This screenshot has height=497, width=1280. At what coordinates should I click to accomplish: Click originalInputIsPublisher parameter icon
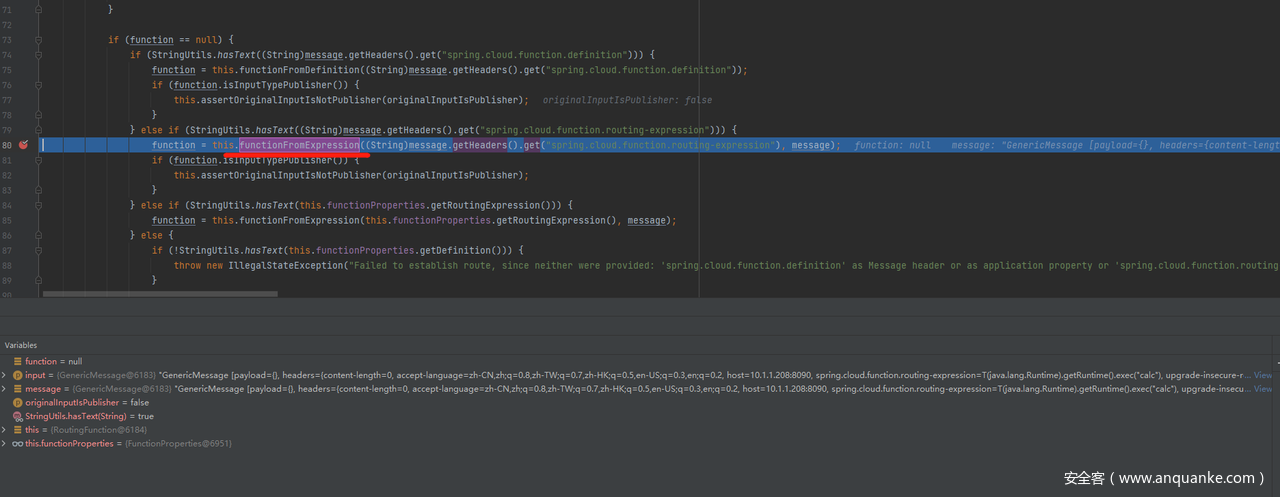17,402
